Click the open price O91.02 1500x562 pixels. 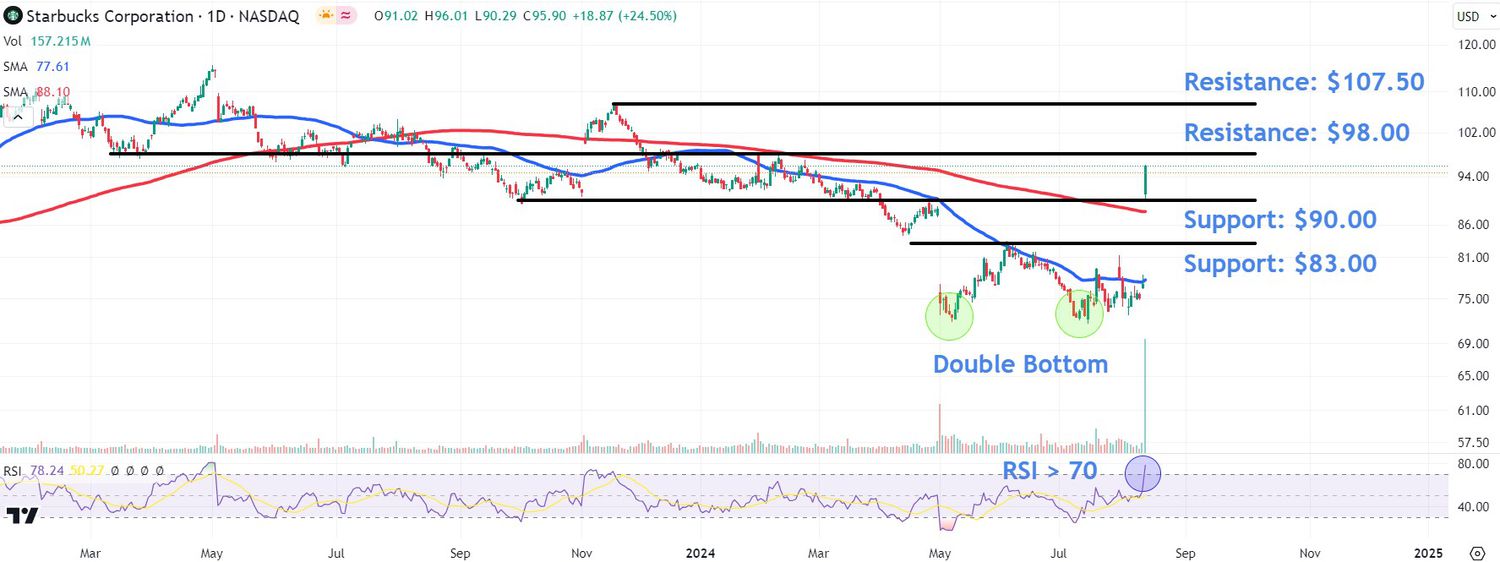(x=398, y=16)
